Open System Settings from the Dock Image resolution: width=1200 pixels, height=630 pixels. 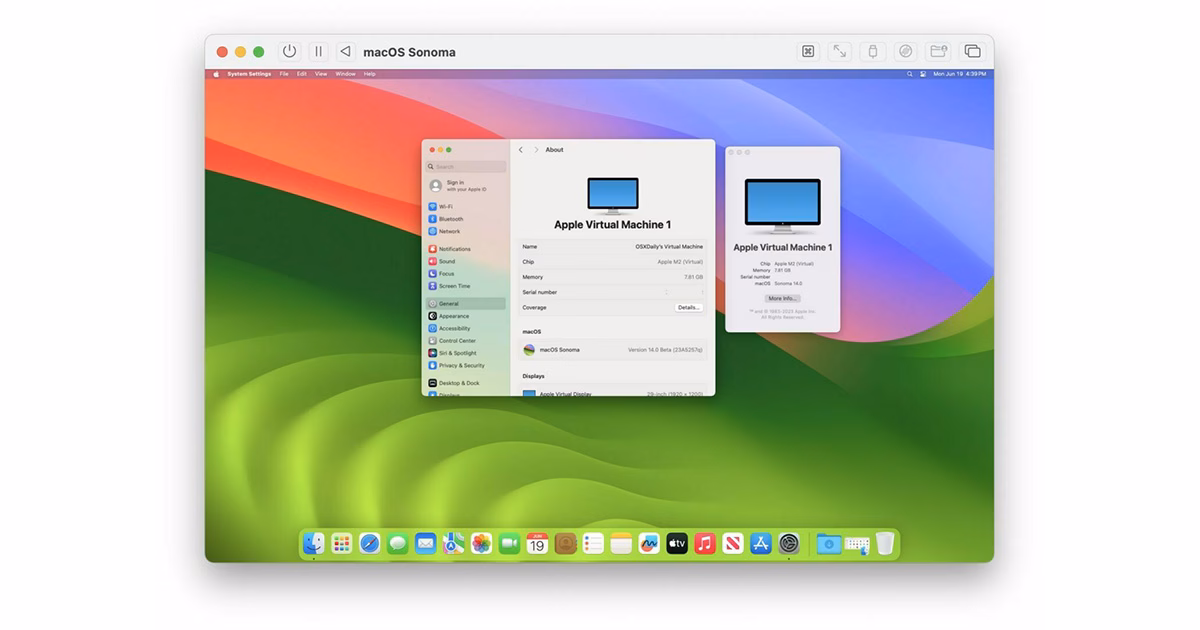tap(789, 543)
